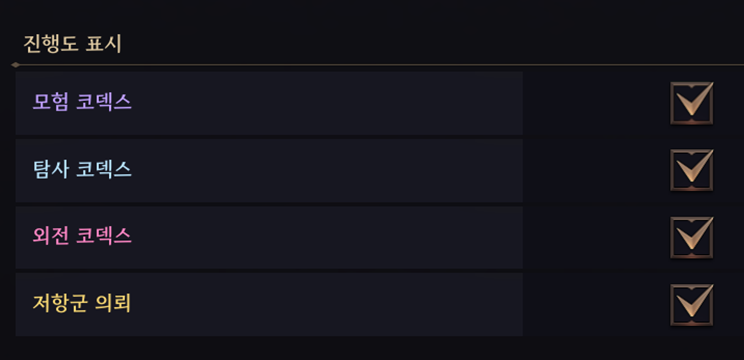Click empty area of the 탐사 코덱스 row panel
Viewport: 744px width, 360px height.
(x=327, y=171)
